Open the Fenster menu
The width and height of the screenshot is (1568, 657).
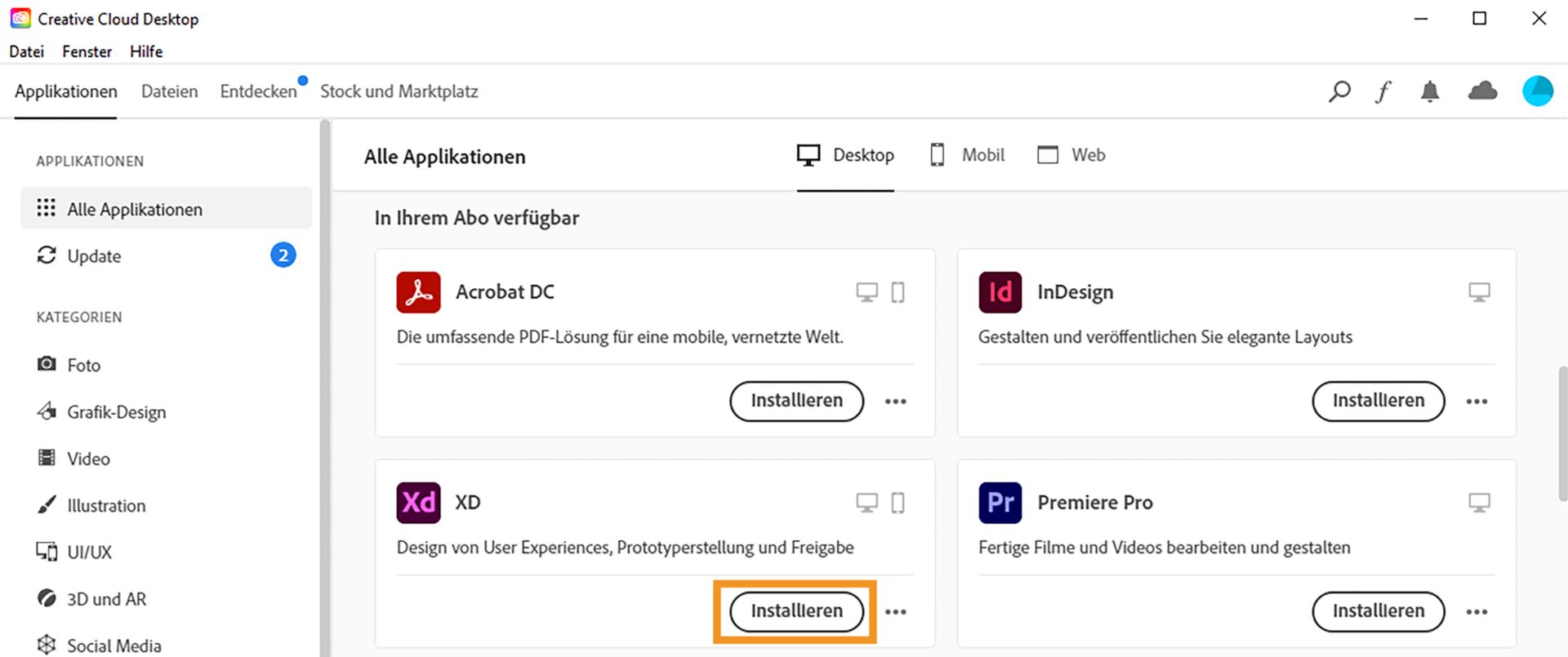point(87,51)
